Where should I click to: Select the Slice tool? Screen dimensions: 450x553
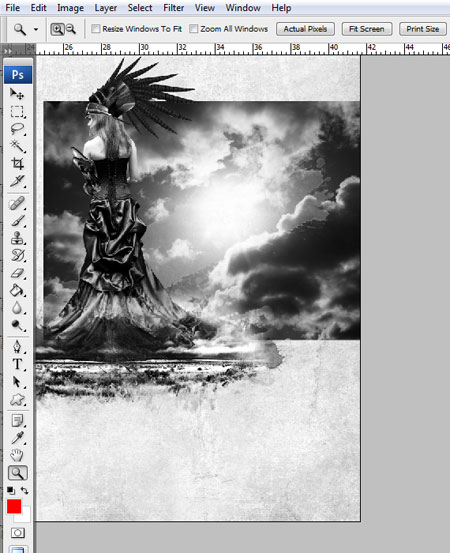(x=17, y=181)
